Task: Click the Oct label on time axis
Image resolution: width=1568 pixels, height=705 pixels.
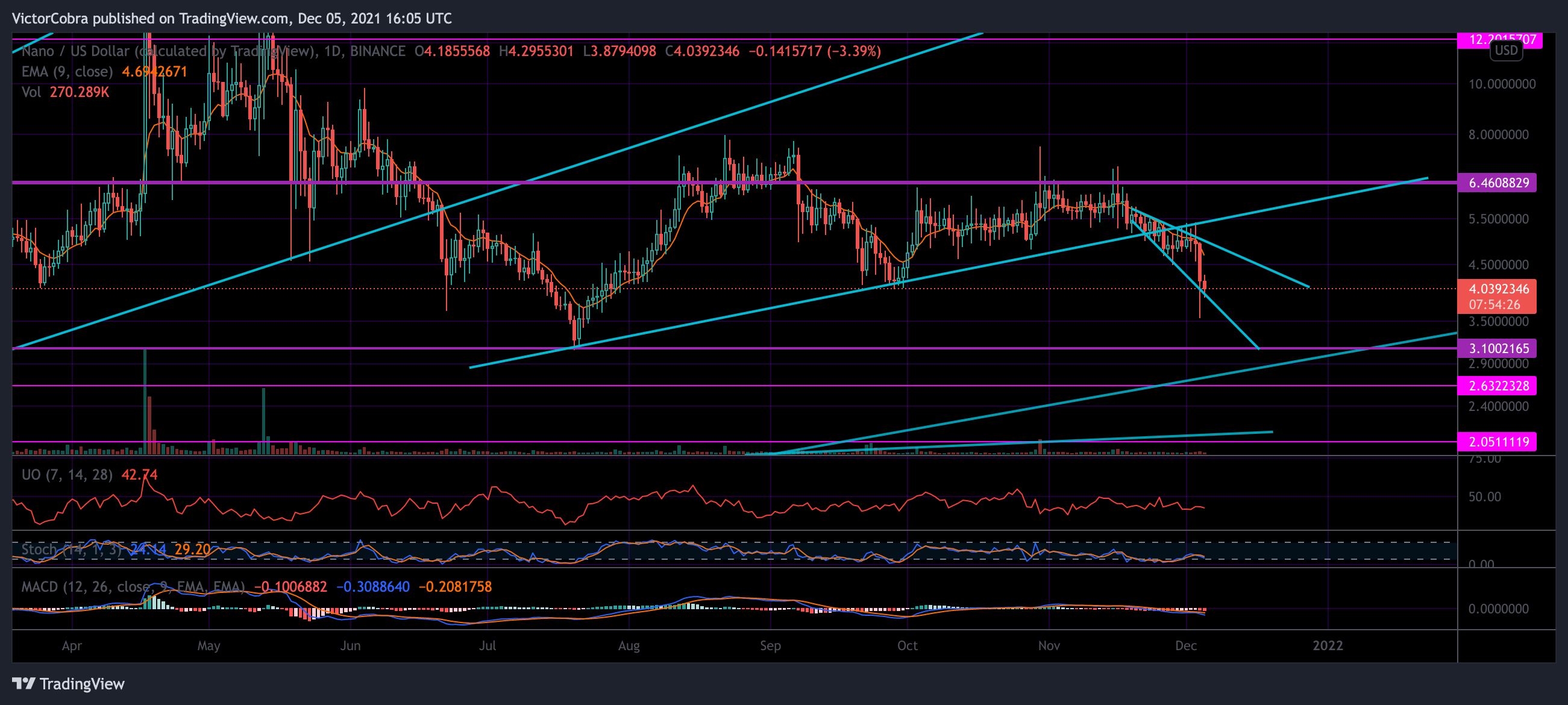Action: point(907,645)
